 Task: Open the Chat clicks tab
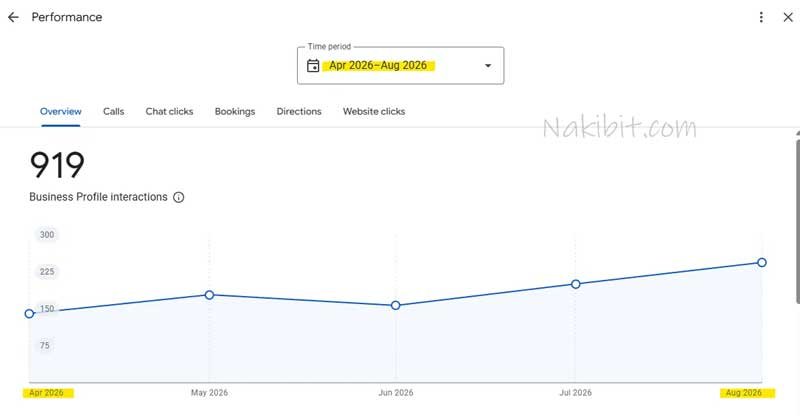coord(169,111)
